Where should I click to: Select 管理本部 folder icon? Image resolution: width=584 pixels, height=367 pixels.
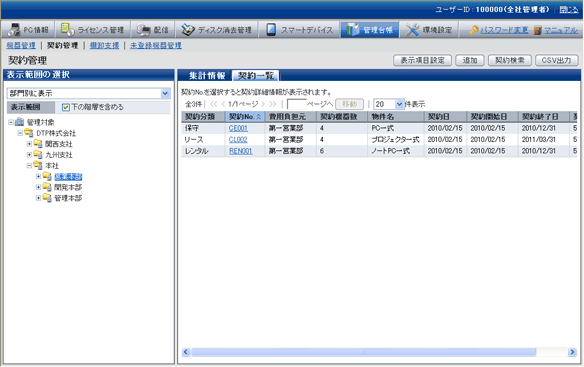[47, 198]
